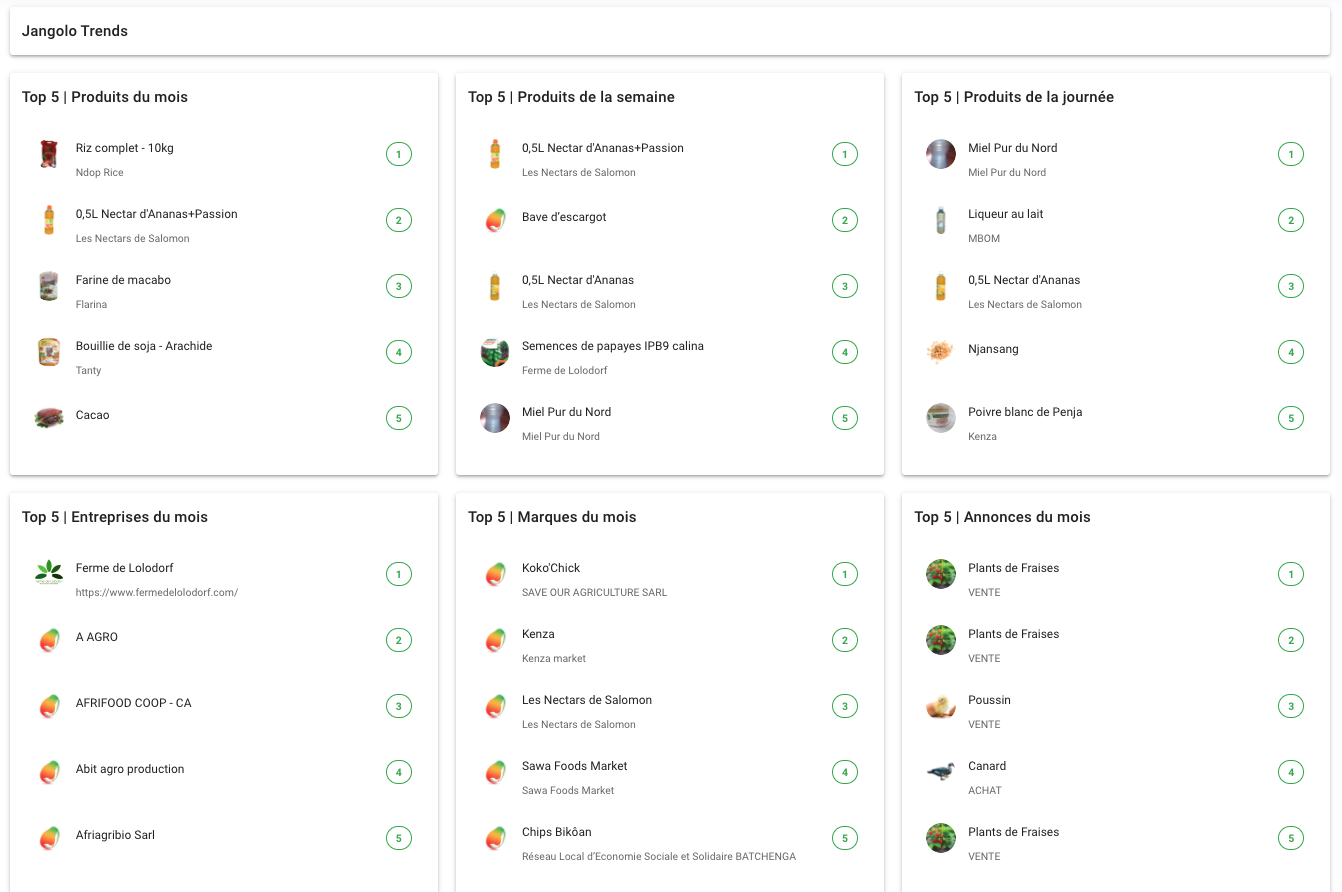Click the ACHAT label under Canard
Viewport: 1342px width, 892px height.
click(x=985, y=791)
